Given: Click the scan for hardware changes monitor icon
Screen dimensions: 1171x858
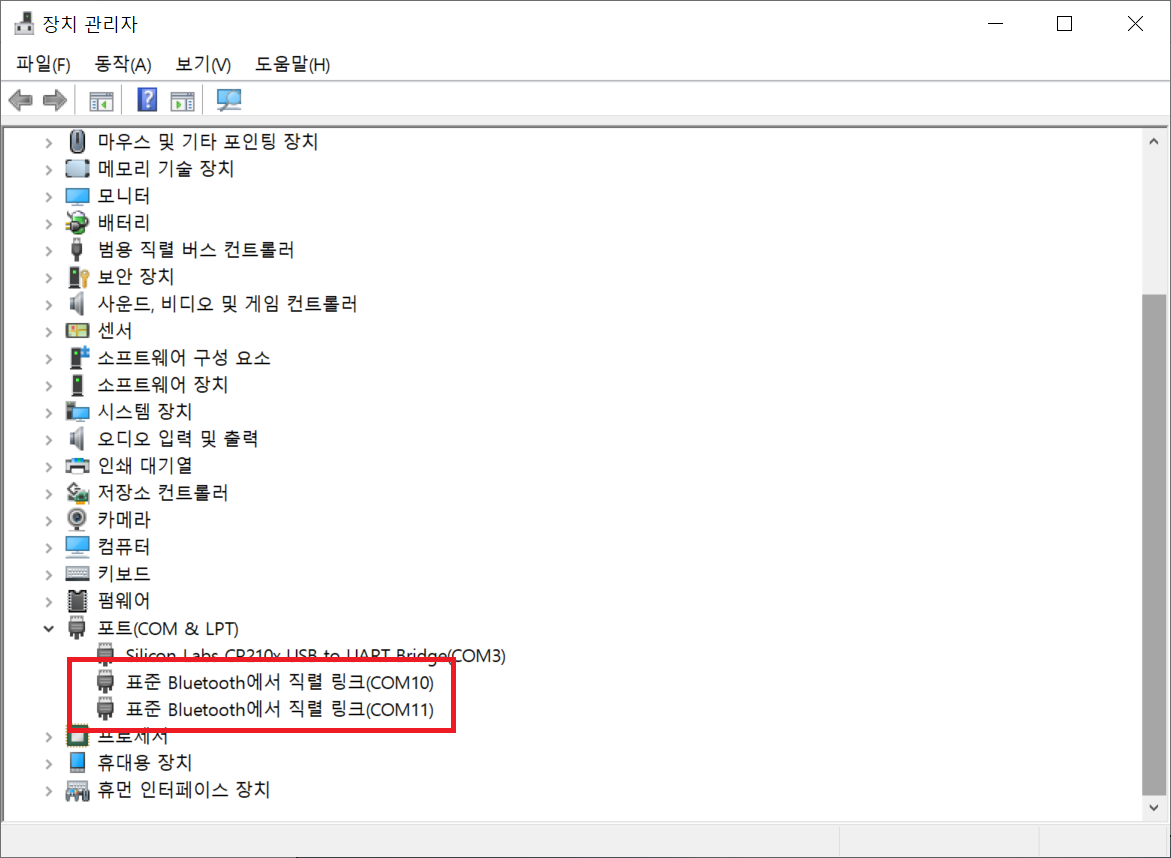Looking at the screenshot, I should tap(229, 100).
